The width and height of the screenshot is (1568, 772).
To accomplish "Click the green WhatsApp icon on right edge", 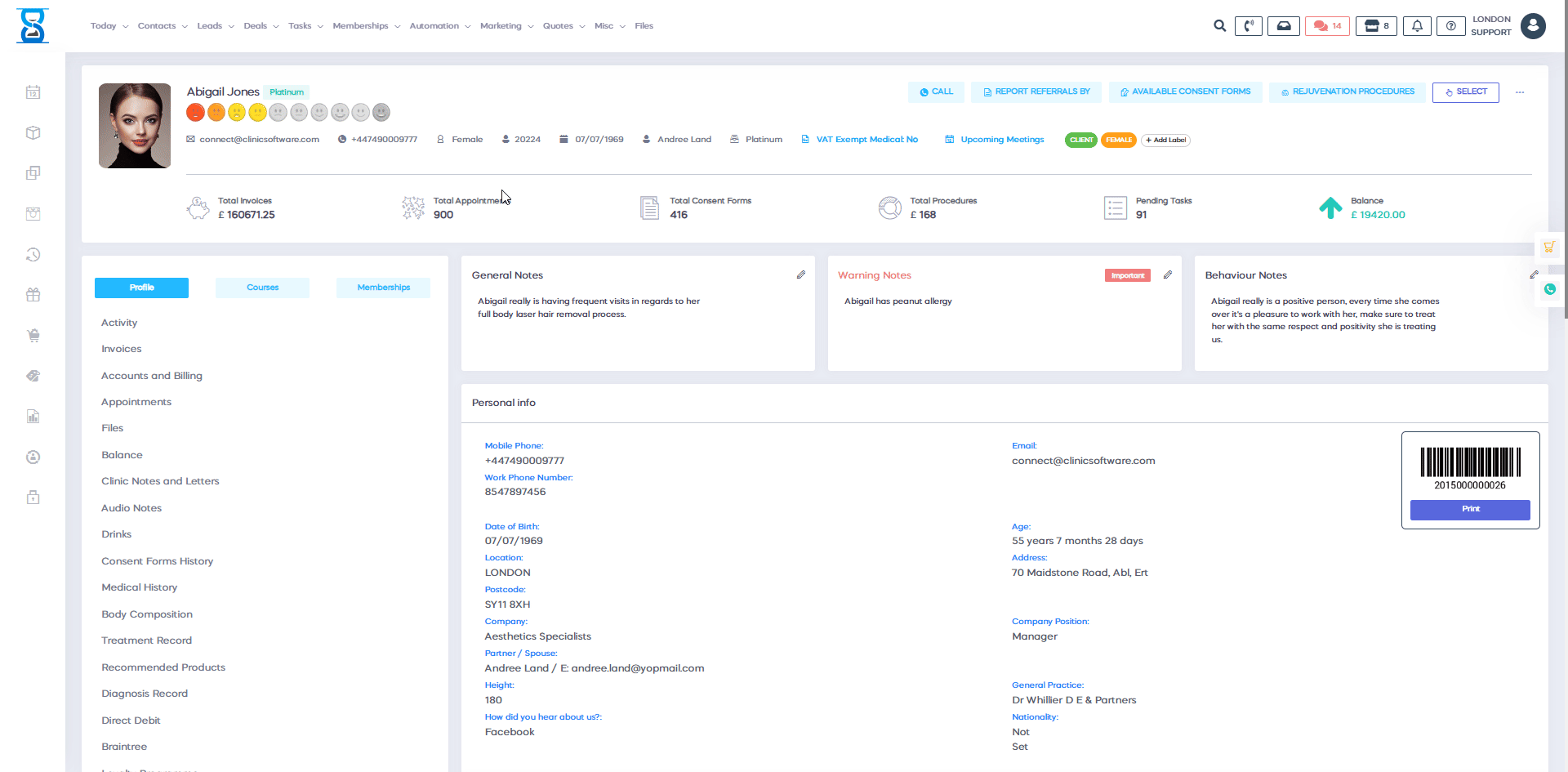I will [1549, 289].
